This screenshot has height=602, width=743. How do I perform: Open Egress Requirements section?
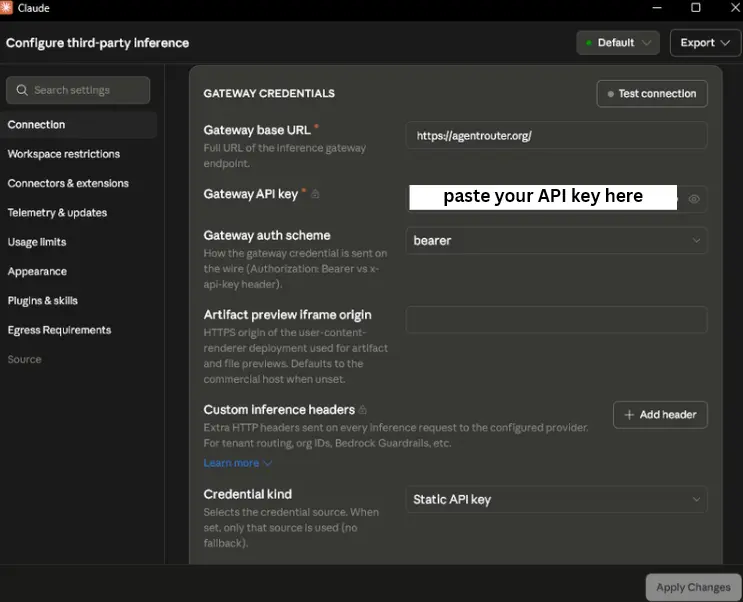tap(59, 330)
